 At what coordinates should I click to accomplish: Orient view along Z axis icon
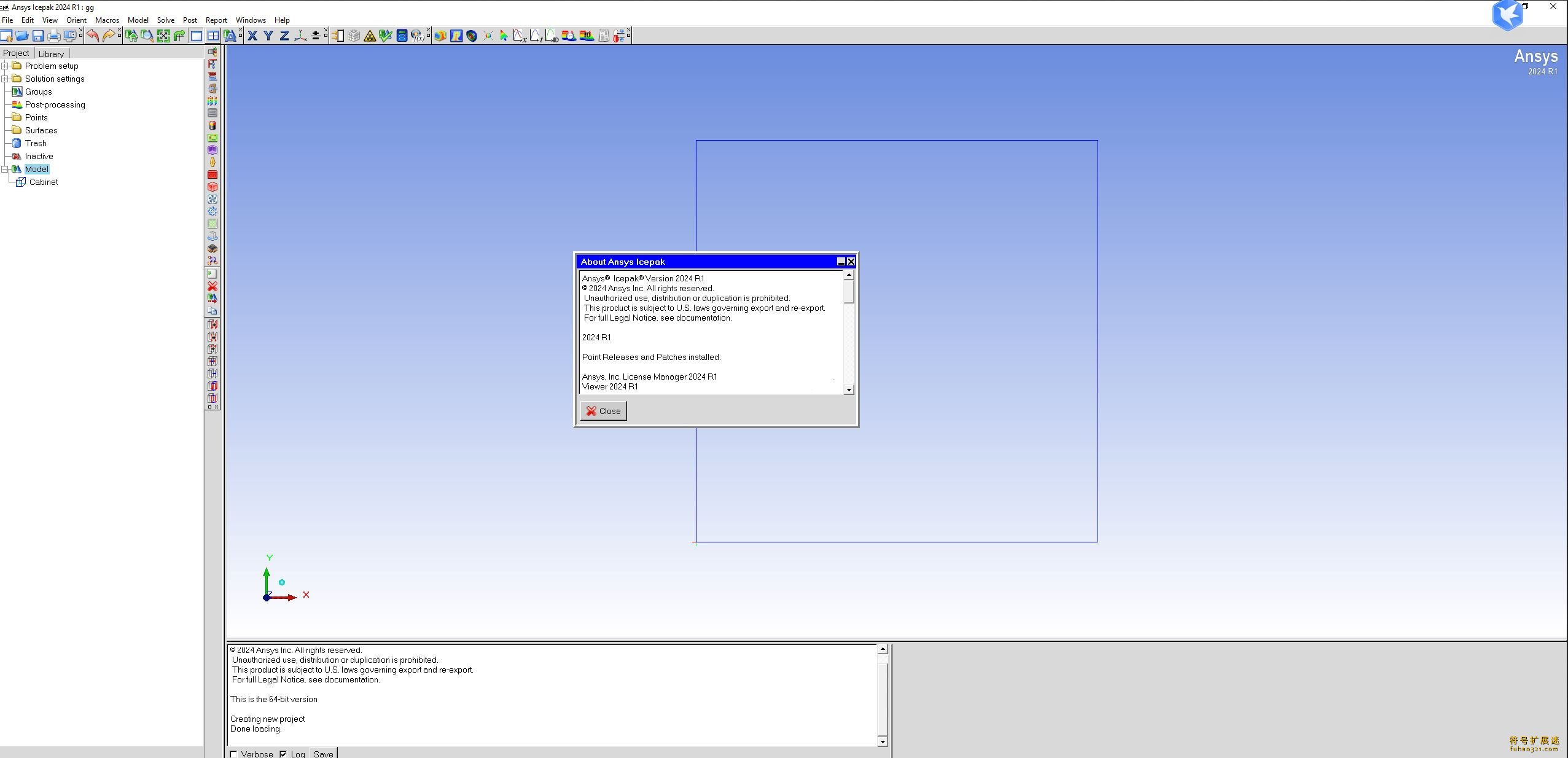[x=284, y=36]
